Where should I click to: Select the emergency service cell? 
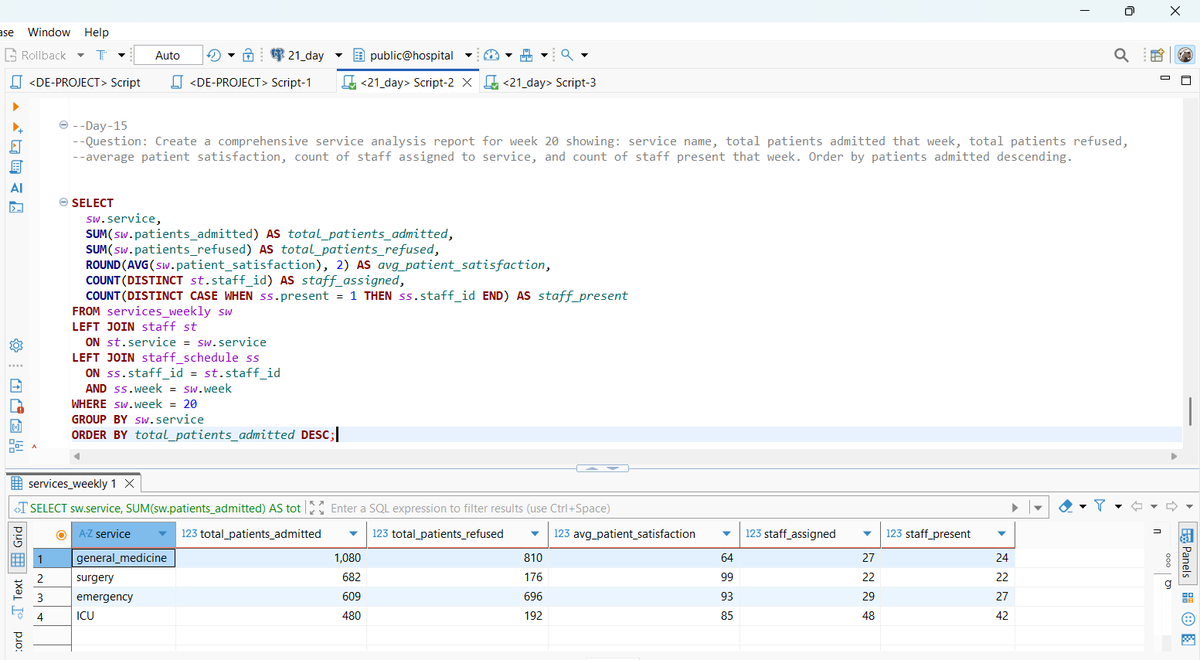[123, 597]
